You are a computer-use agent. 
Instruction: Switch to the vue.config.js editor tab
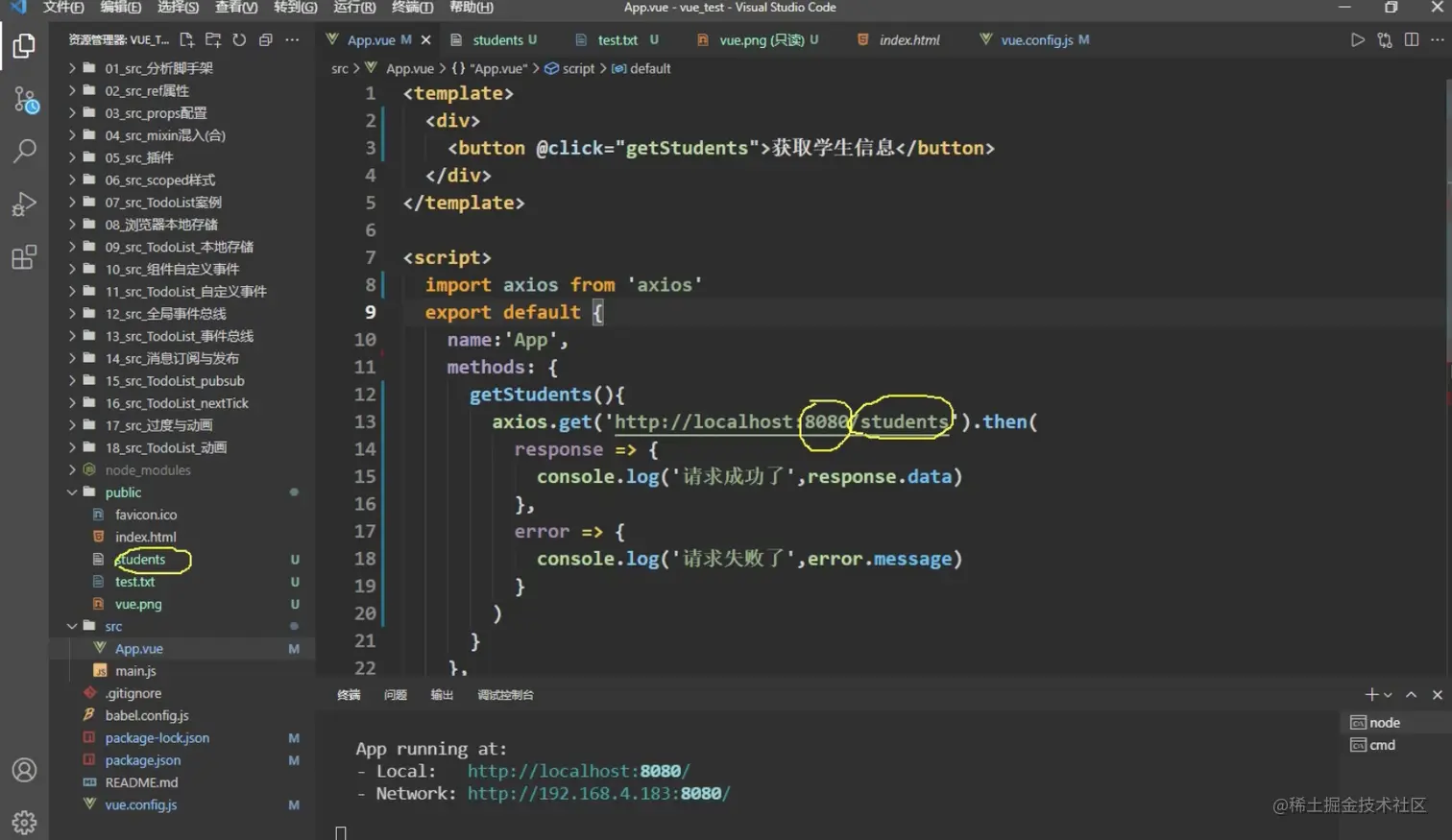click(x=1034, y=39)
